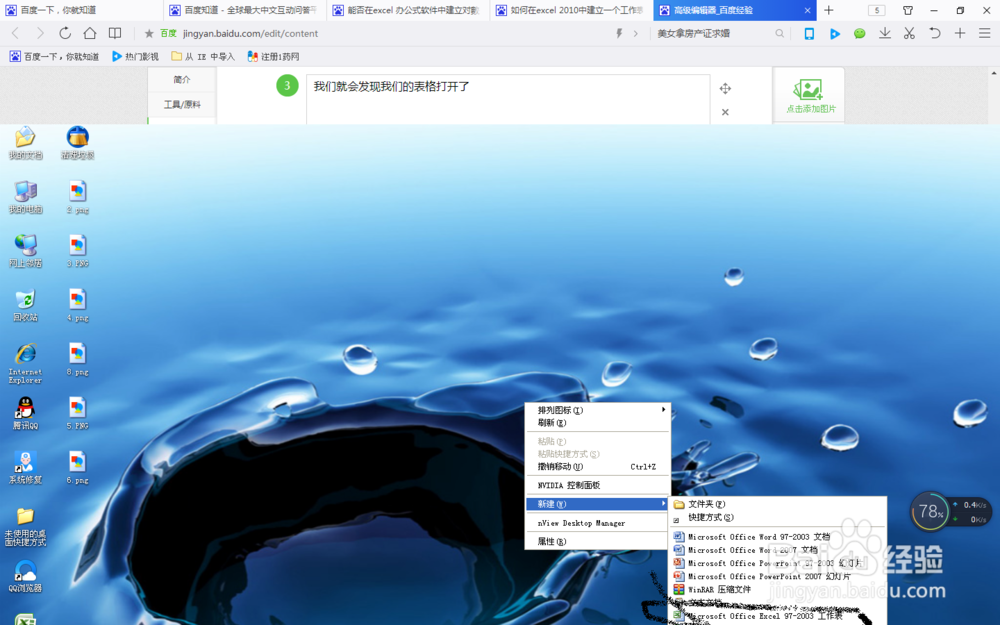Switch to the 百度一下，你就知道 tab
This screenshot has height=625, width=1000.
point(81,10)
